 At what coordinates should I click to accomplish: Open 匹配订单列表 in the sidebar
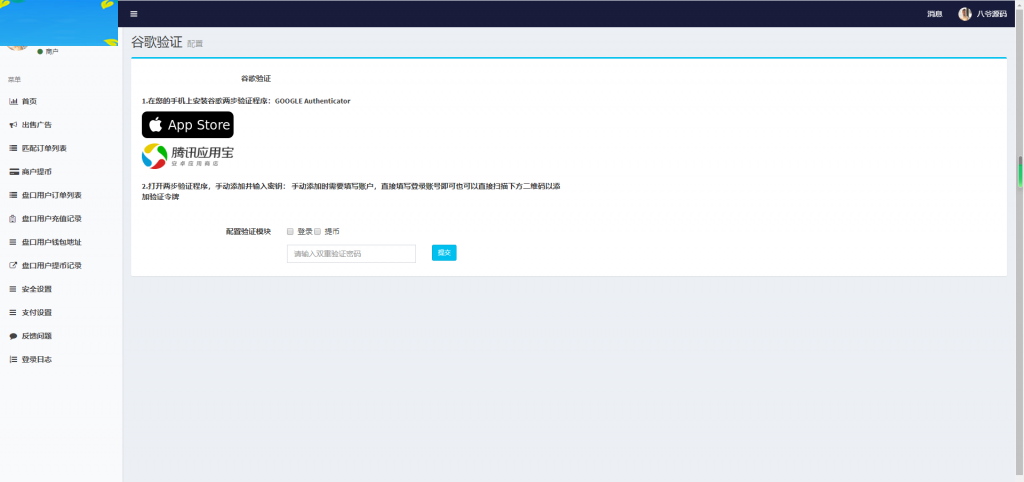pos(44,148)
